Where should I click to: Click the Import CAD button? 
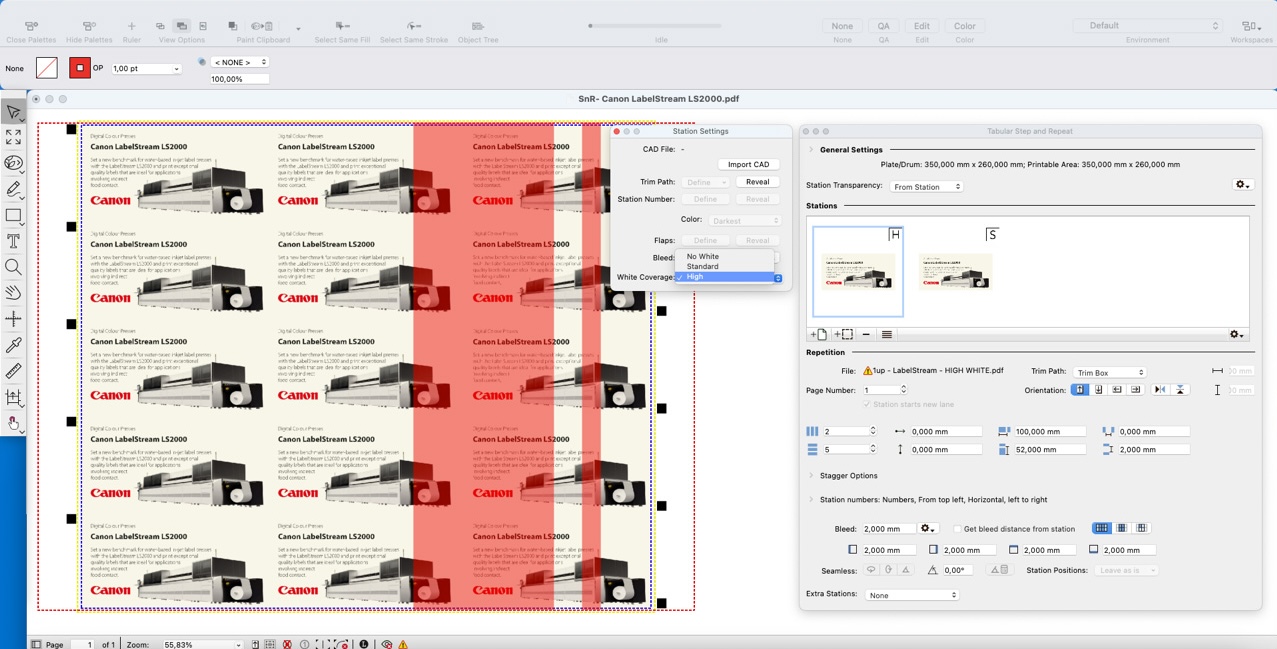click(748, 164)
